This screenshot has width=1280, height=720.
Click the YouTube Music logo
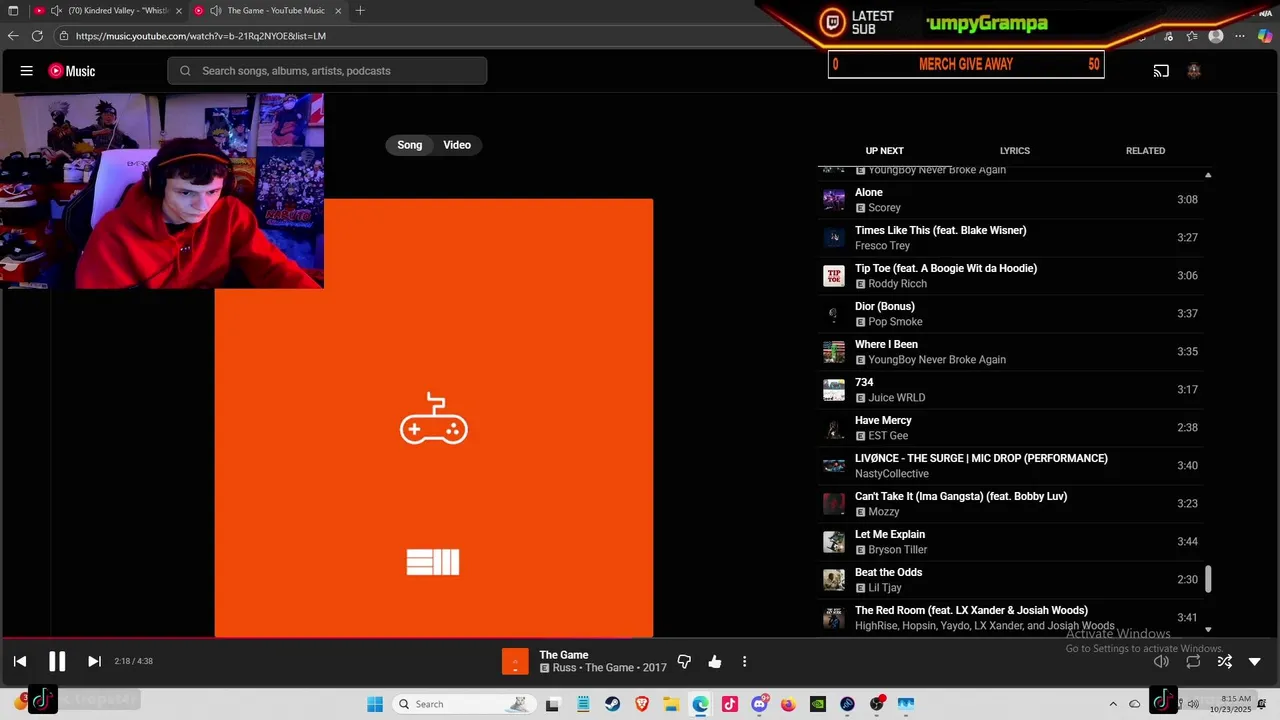(72, 71)
